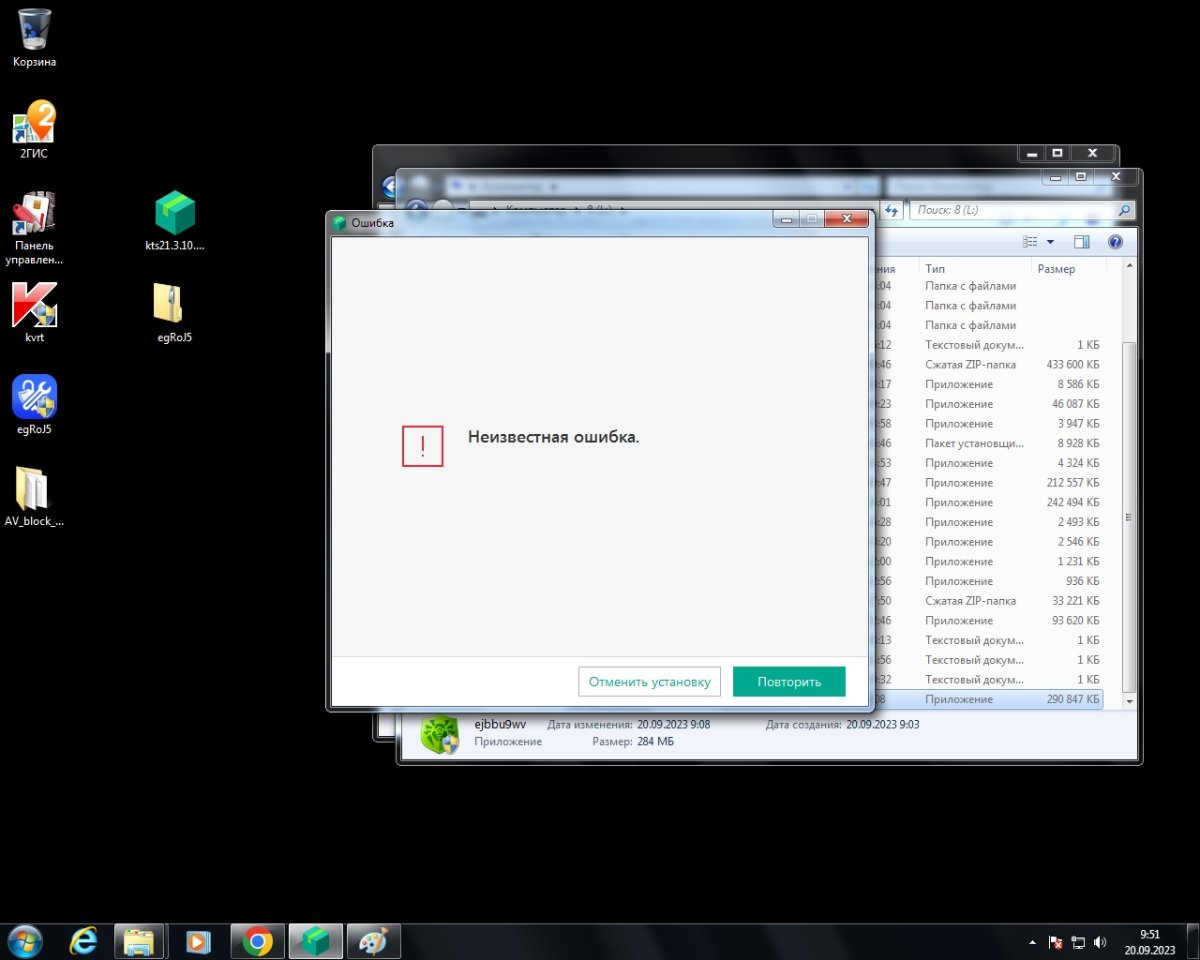Open the network tray icon
The image size is (1200, 960).
[x=1078, y=942]
